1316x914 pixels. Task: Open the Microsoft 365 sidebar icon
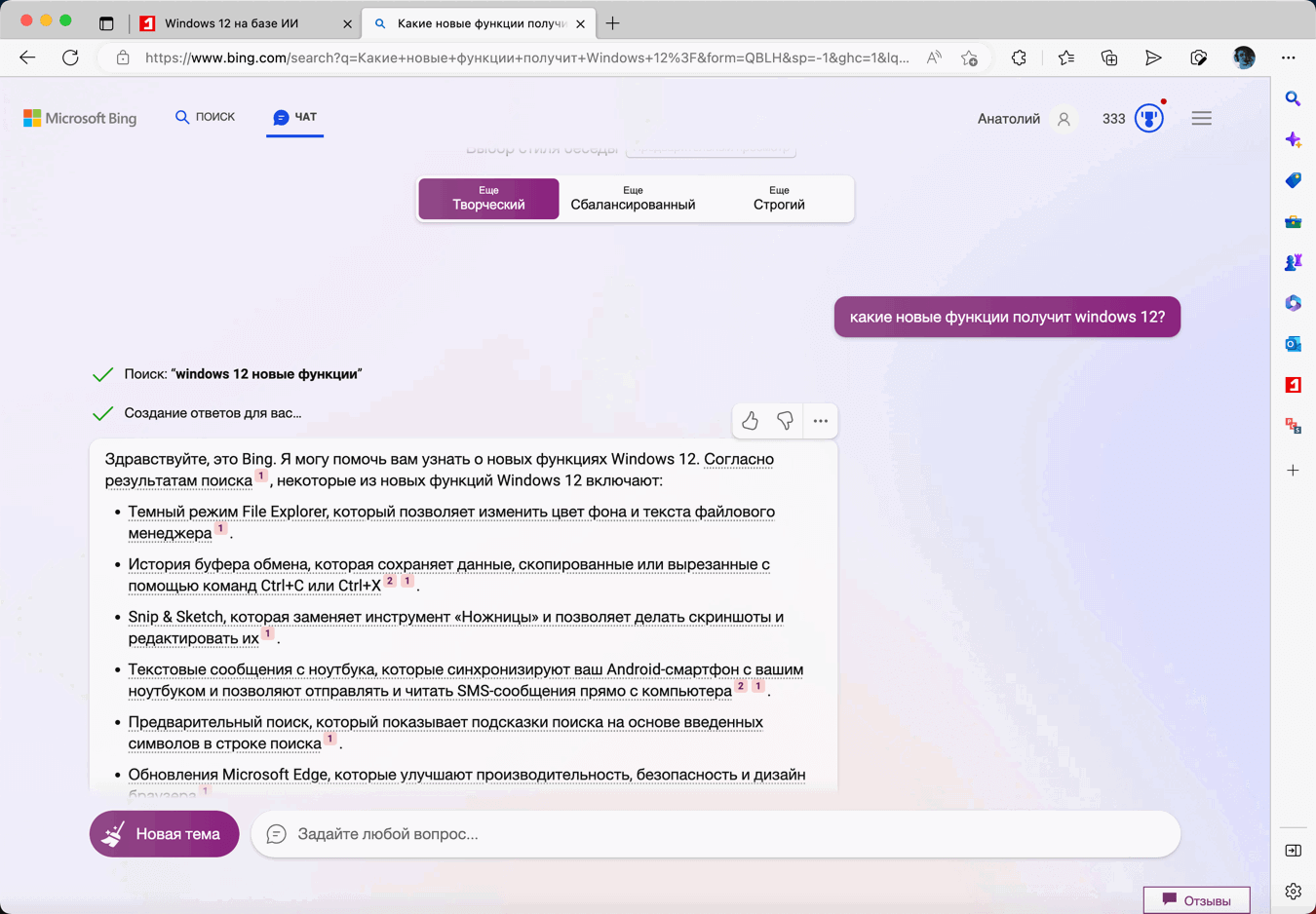click(1293, 303)
